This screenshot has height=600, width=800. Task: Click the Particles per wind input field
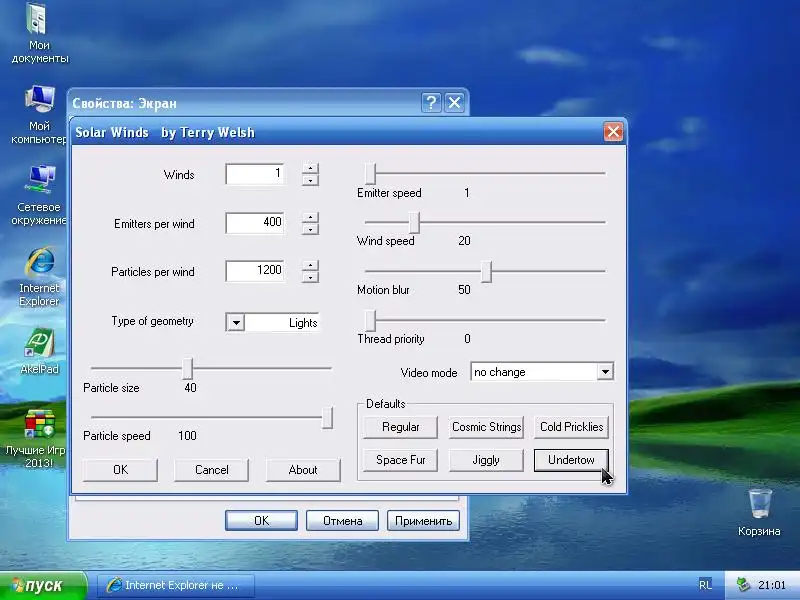pyautogui.click(x=255, y=270)
